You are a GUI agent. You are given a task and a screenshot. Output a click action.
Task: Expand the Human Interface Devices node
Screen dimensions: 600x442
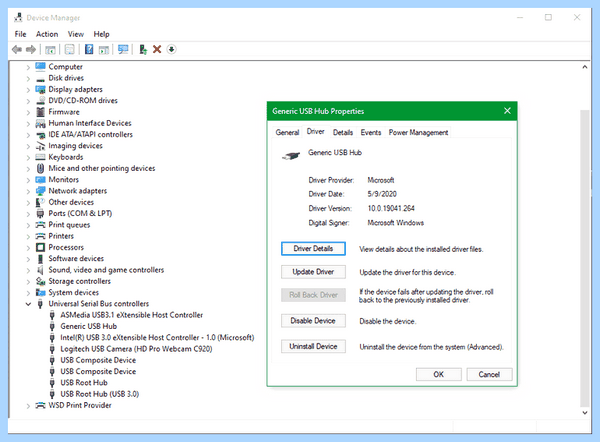[28, 124]
